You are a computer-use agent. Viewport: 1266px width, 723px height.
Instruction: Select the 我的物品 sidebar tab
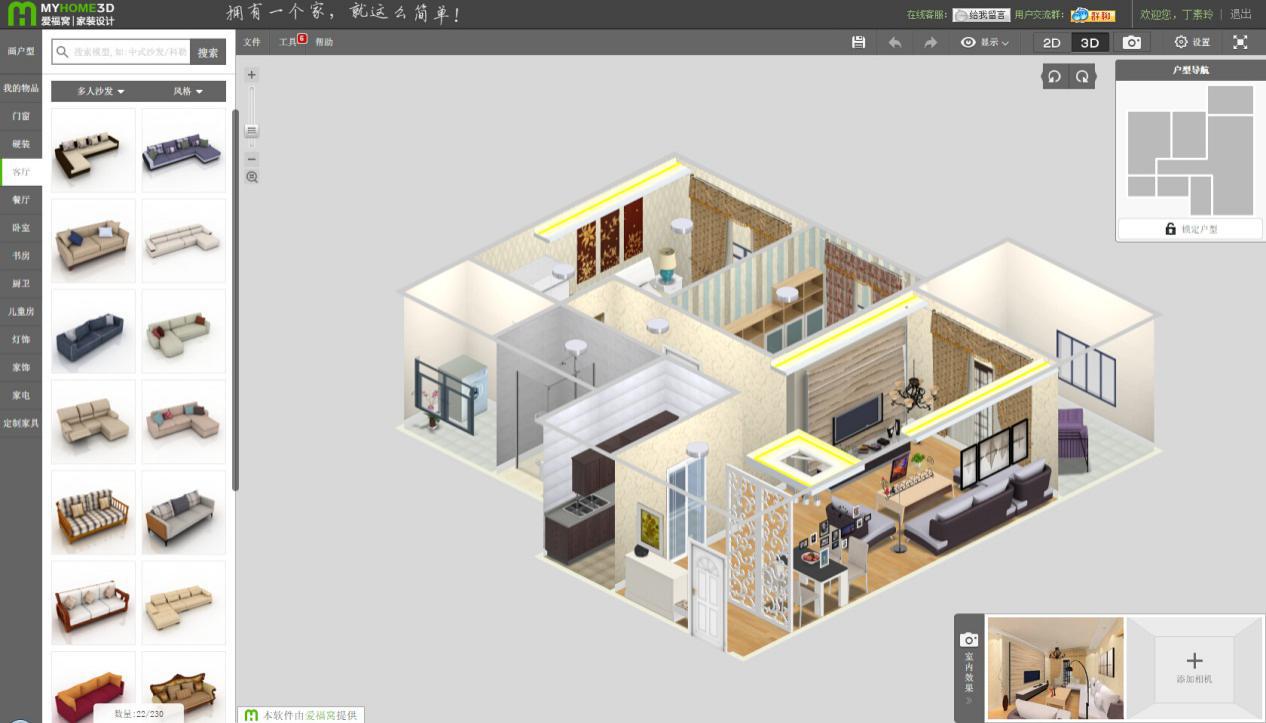tap(21, 88)
